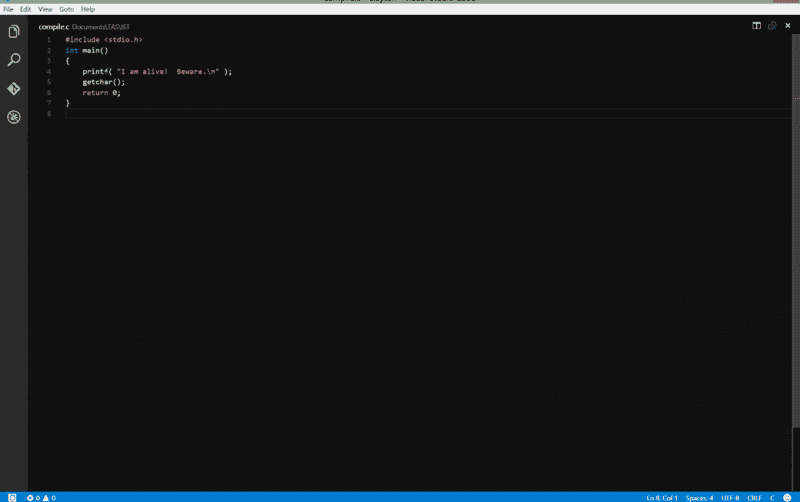Change indentation via Spaces: 4 selector
This screenshot has width=800, height=502.
click(x=699, y=497)
